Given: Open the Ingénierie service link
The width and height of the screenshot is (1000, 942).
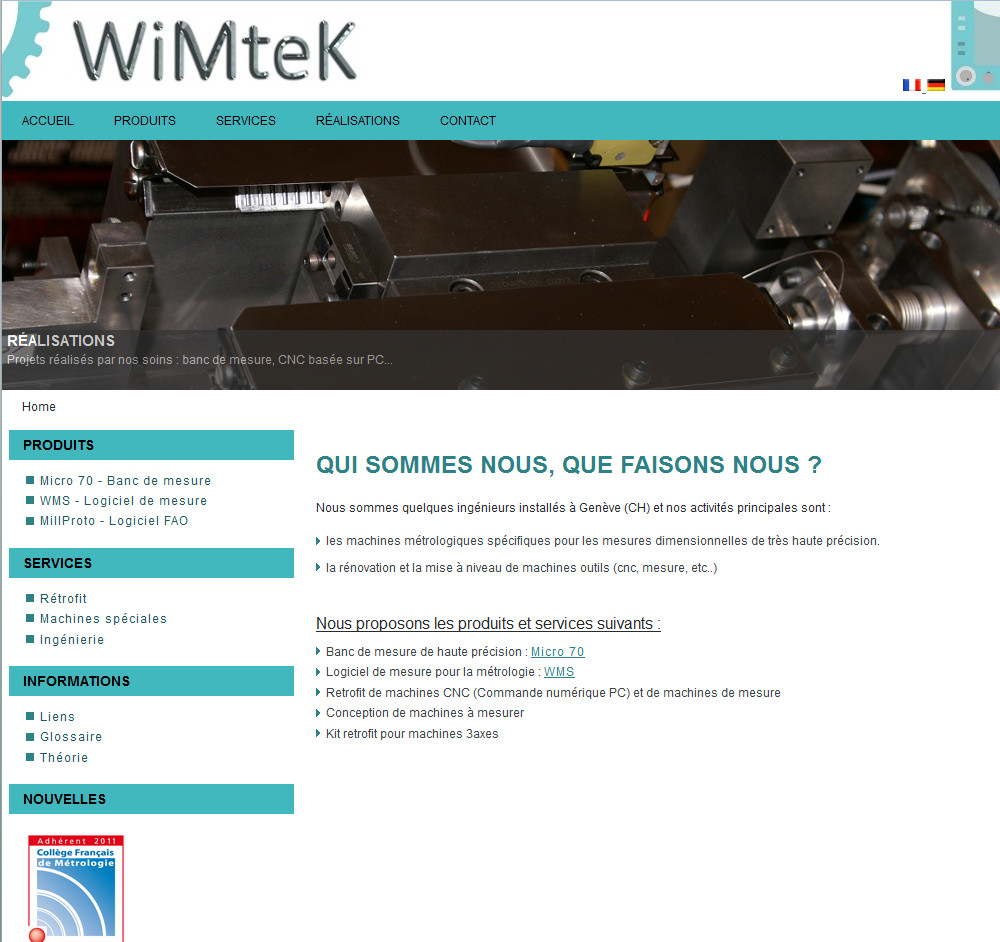Looking at the screenshot, I should 71,640.
